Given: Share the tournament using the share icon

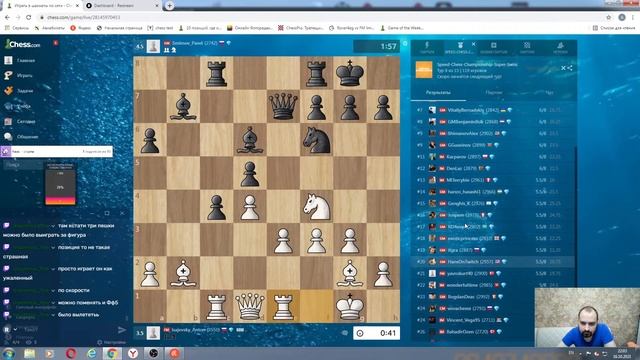Looking at the screenshot, I should pos(570,68).
